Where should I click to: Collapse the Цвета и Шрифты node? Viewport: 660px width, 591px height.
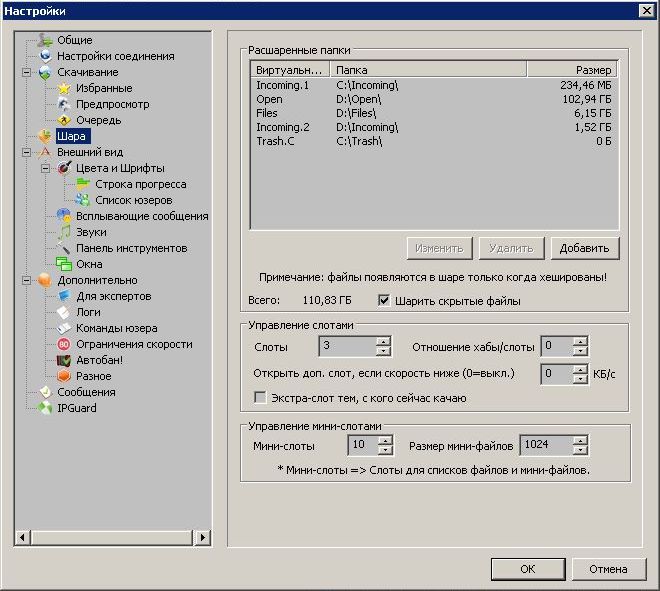coord(45,168)
